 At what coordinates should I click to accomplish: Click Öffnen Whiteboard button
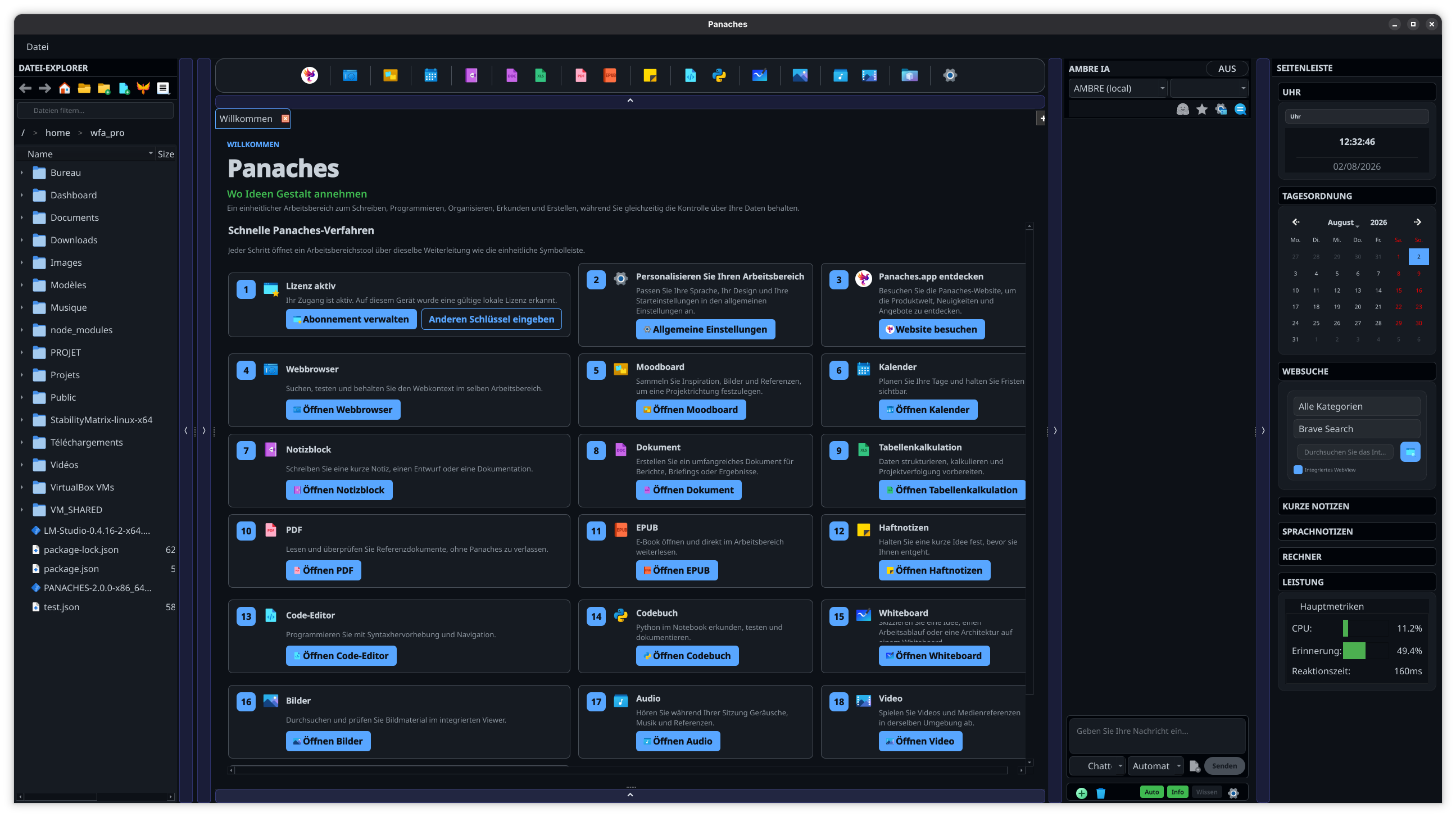pyautogui.click(x=934, y=656)
